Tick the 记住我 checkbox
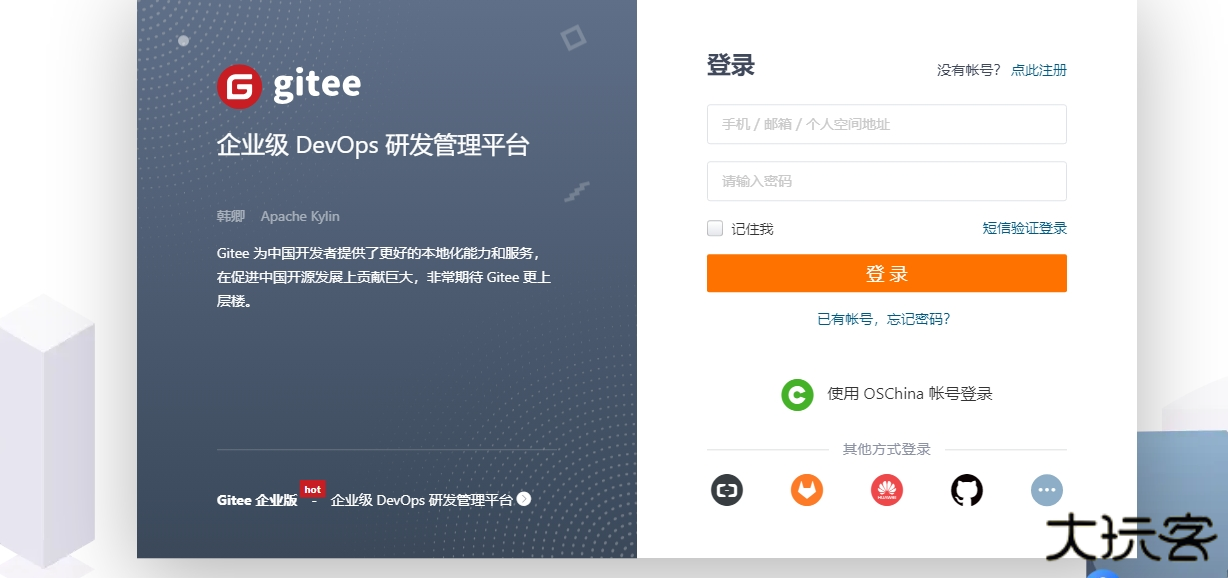Screen dimensions: 1228x578 coord(715,228)
